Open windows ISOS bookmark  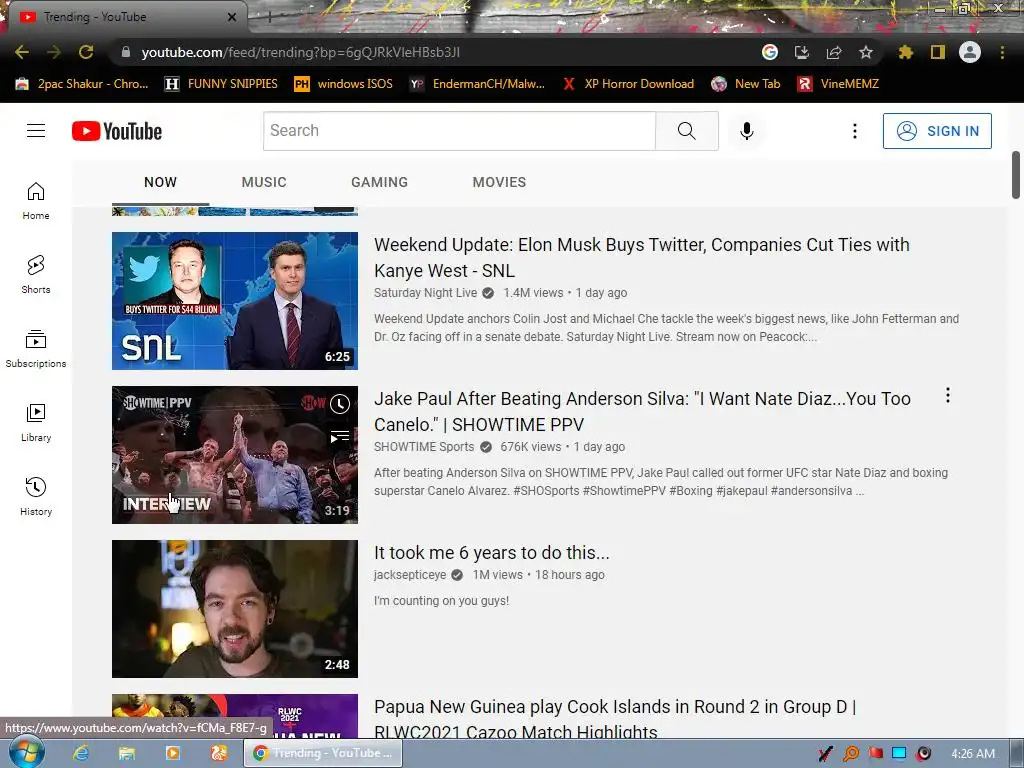point(344,84)
